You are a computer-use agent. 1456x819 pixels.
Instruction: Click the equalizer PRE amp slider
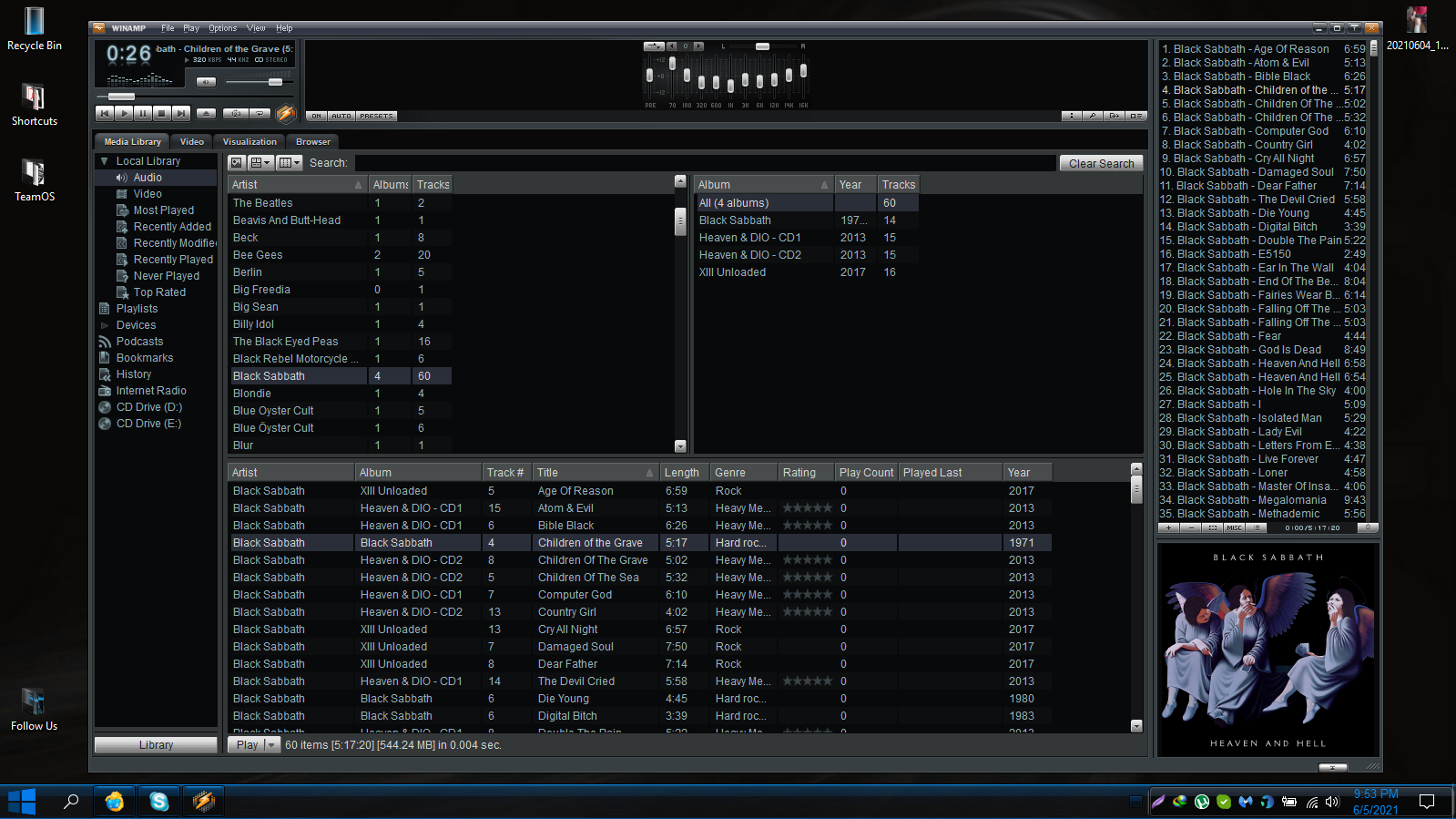point(649,76)
